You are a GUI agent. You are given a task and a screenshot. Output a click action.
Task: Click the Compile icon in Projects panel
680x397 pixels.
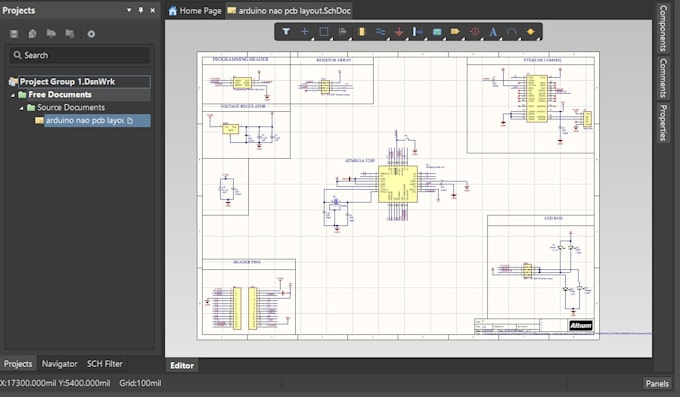click(33, 34)
